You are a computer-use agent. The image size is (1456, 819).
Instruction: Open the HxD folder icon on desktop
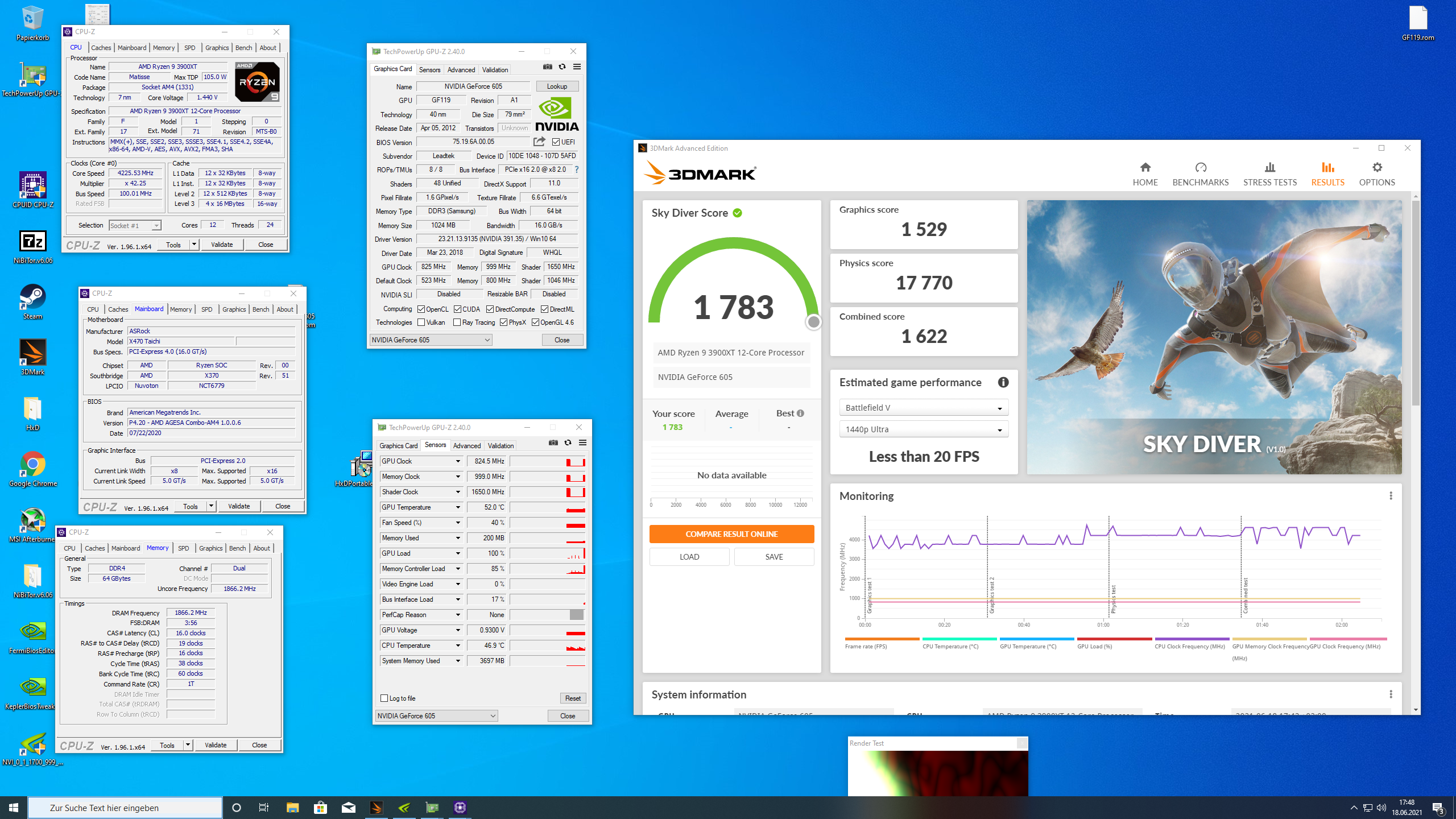[x=32, y=413]
